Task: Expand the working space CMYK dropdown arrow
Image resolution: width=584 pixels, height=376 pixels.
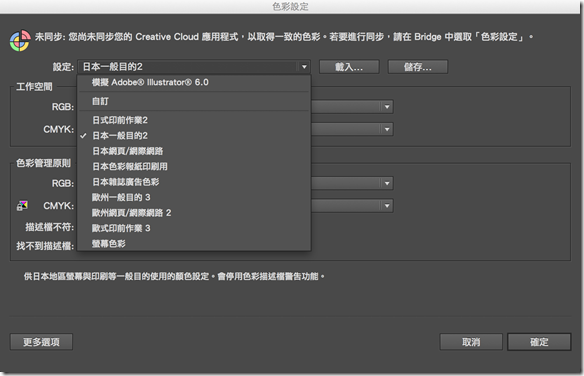Action: click(387, 130)
